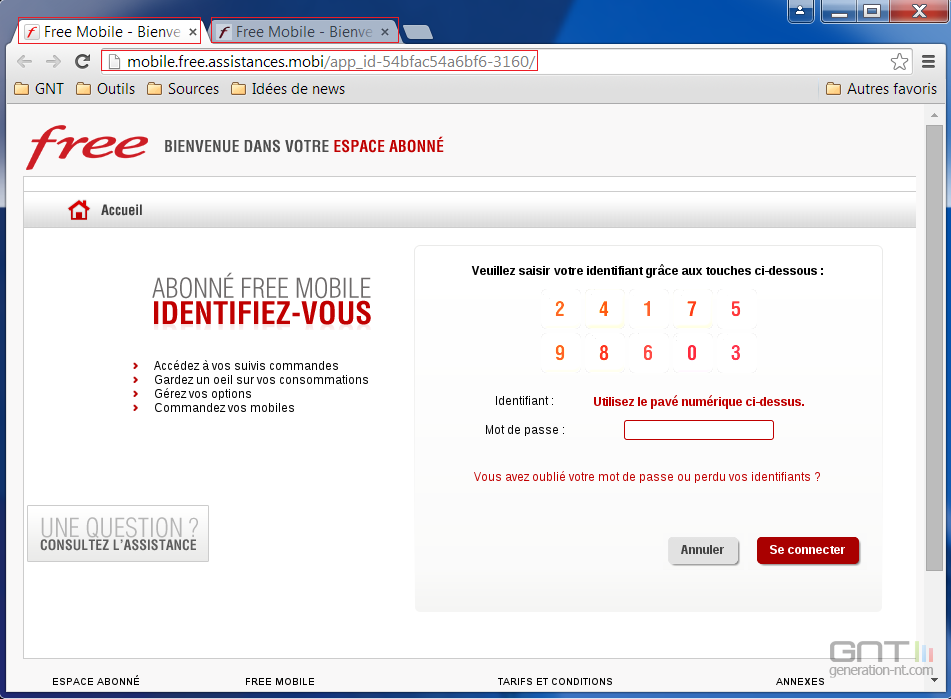
Task: Open Outils bookmarks folder
Action: pyautogui.click(x=106, y=89)
